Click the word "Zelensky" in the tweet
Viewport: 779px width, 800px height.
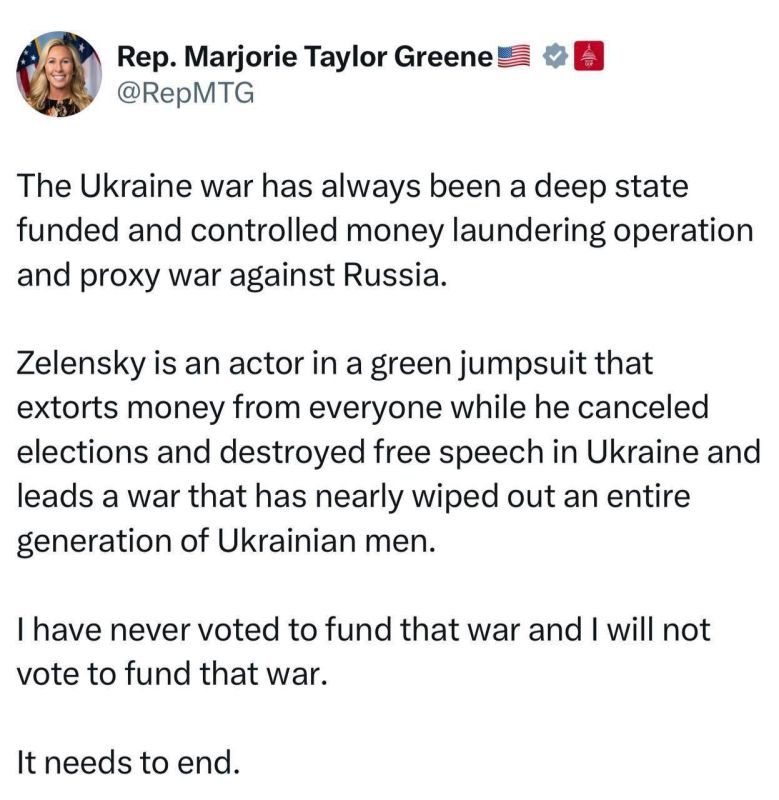81,364
